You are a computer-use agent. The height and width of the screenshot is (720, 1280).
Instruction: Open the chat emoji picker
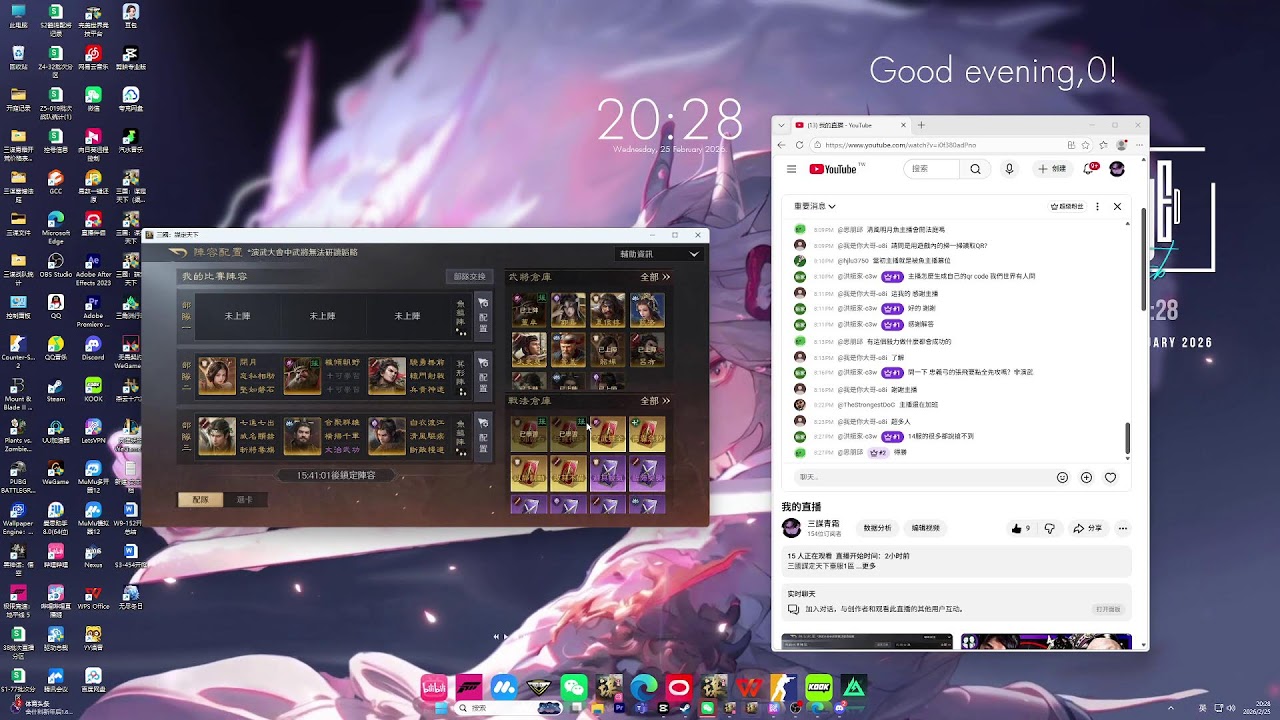tap(1062, 478)
